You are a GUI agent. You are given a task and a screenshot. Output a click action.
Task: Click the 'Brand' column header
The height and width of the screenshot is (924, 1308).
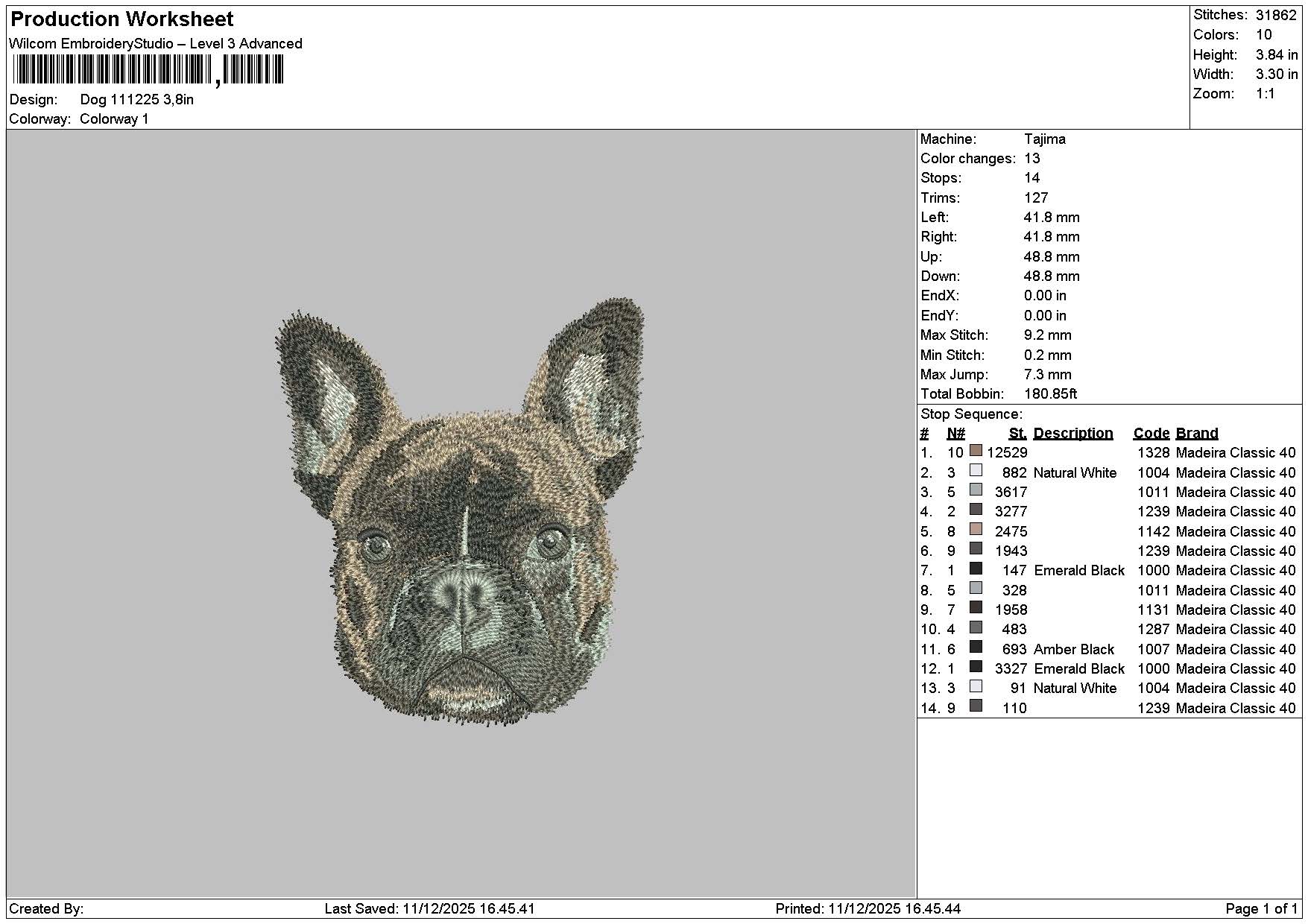1197,434
